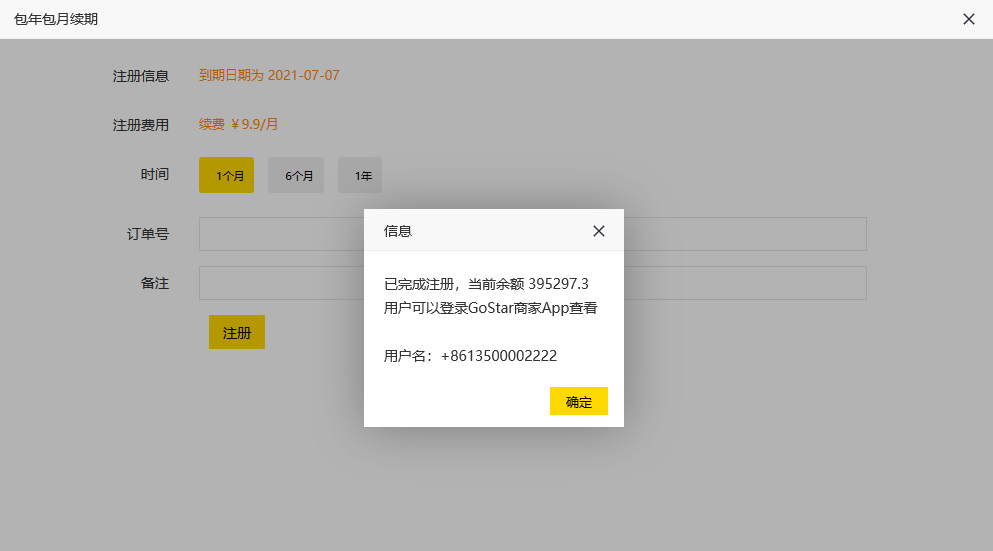Click the 续费 ¥9.9/月 price text
Viewport: 993px width, 551px height.
pyautogui.click(x=238, y=124)
